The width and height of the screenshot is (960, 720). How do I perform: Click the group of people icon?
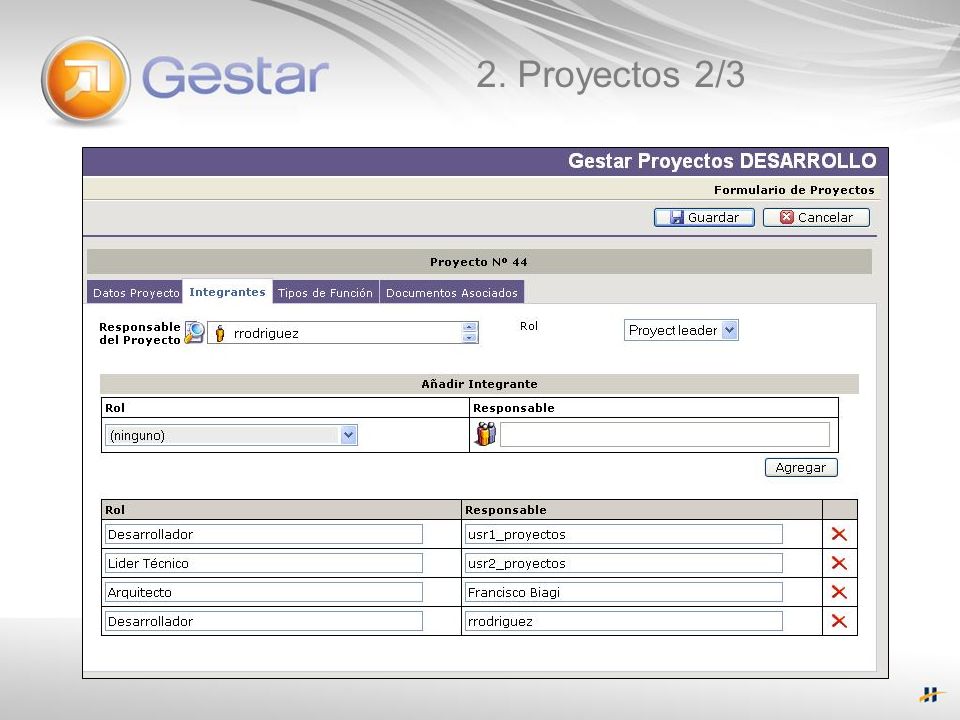[486, 434]
